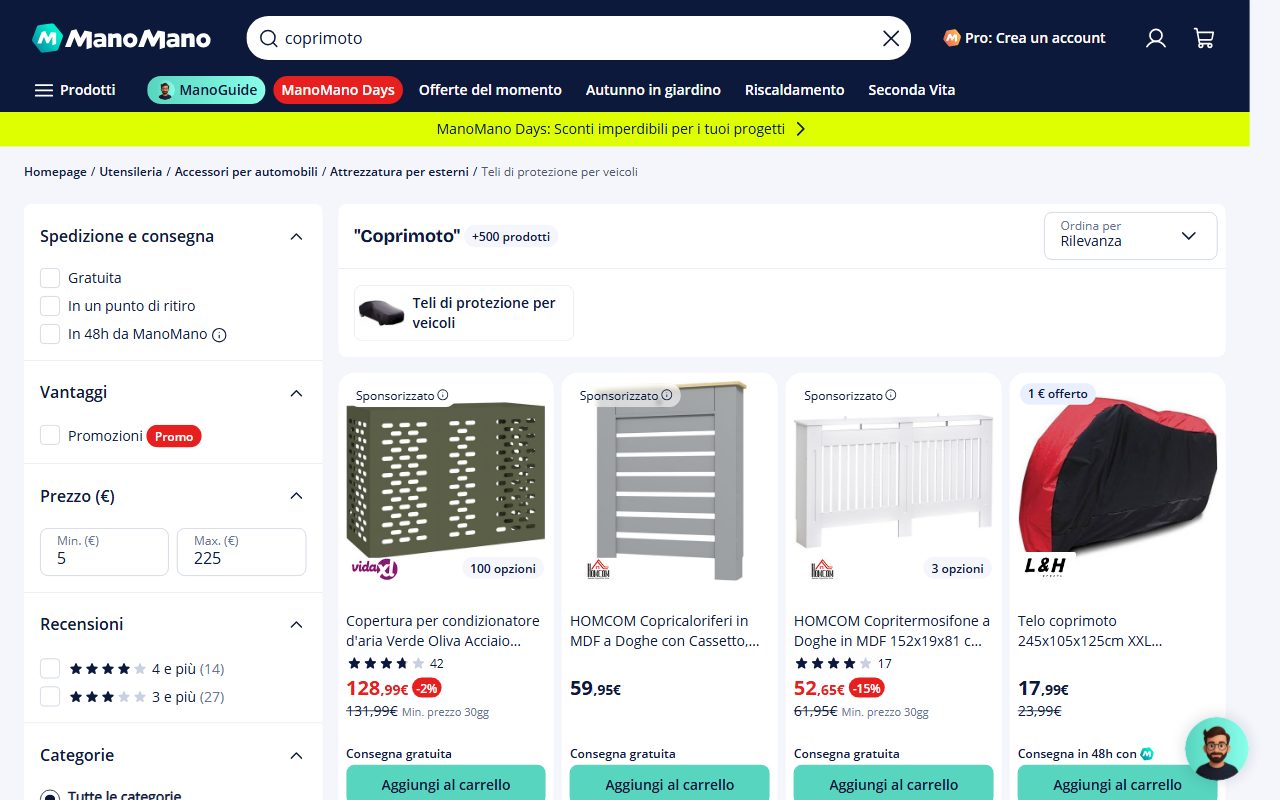
Task: Open the 'Copertura per condizionatore d'aria' title
Action: (x=443, y=631)
